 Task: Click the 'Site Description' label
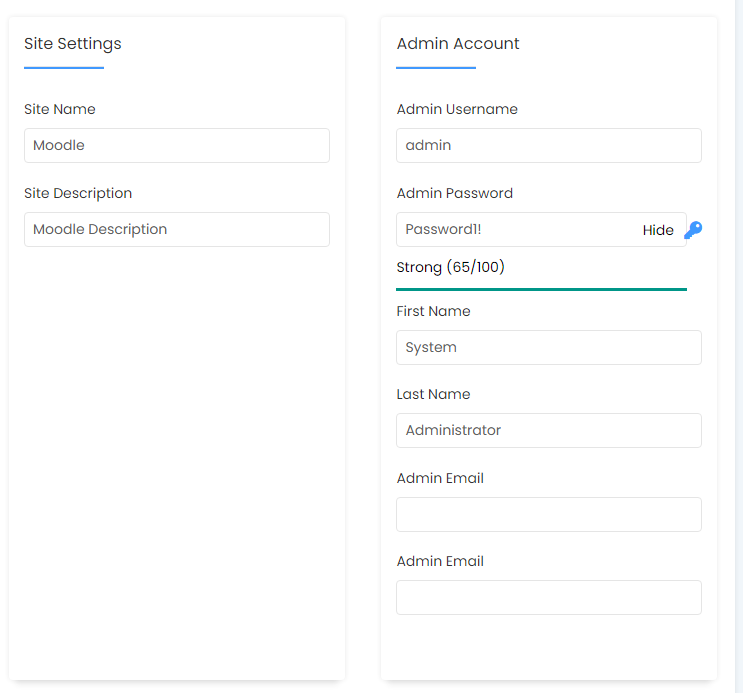78,193
